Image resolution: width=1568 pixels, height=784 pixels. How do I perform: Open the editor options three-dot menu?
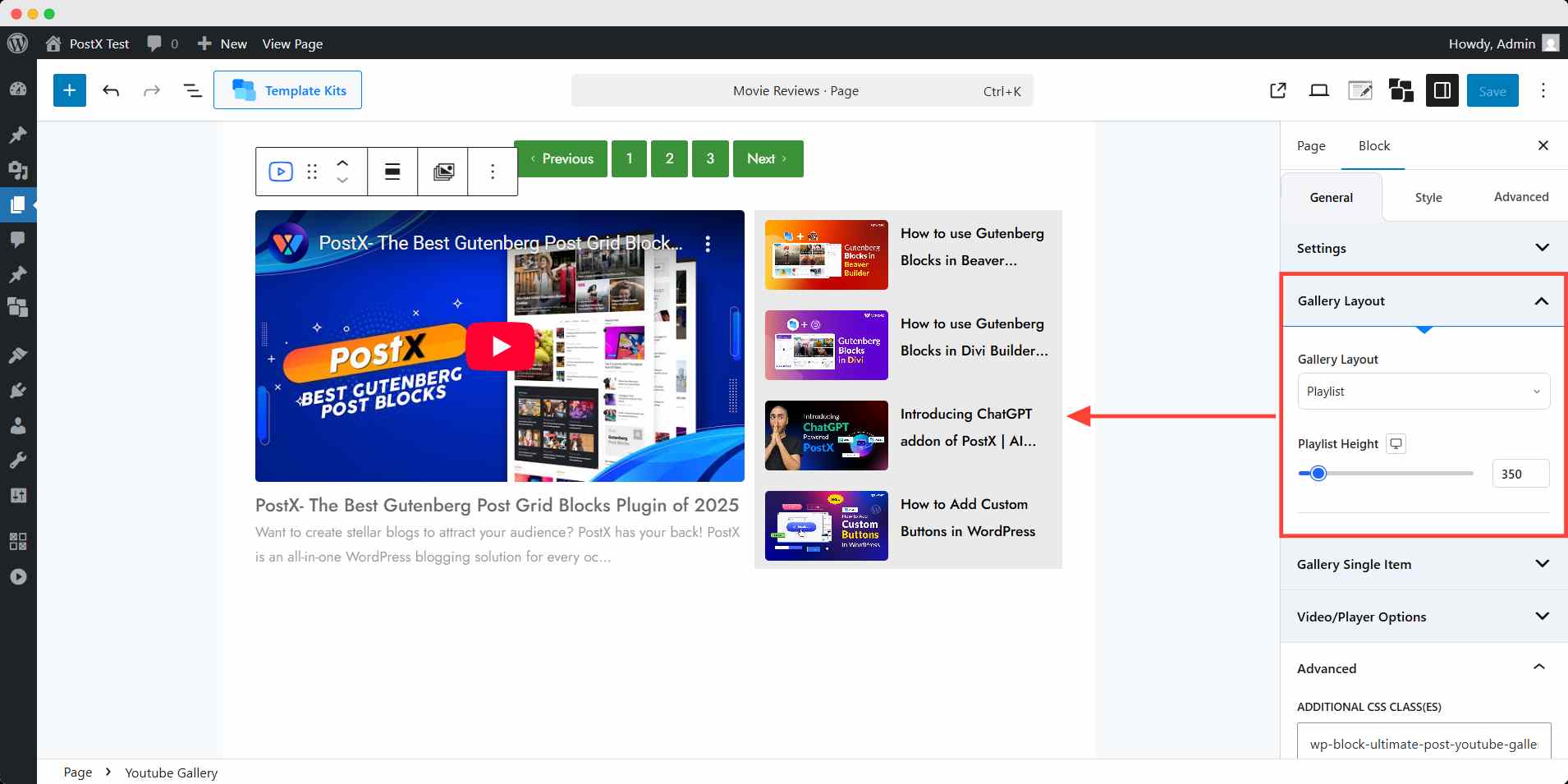1543,90
